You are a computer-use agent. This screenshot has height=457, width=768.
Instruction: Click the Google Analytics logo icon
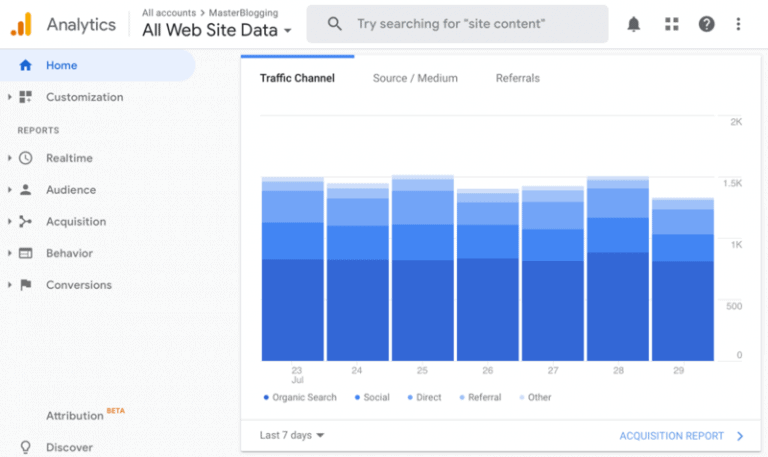pyautogui.click(x=21, y=24)
